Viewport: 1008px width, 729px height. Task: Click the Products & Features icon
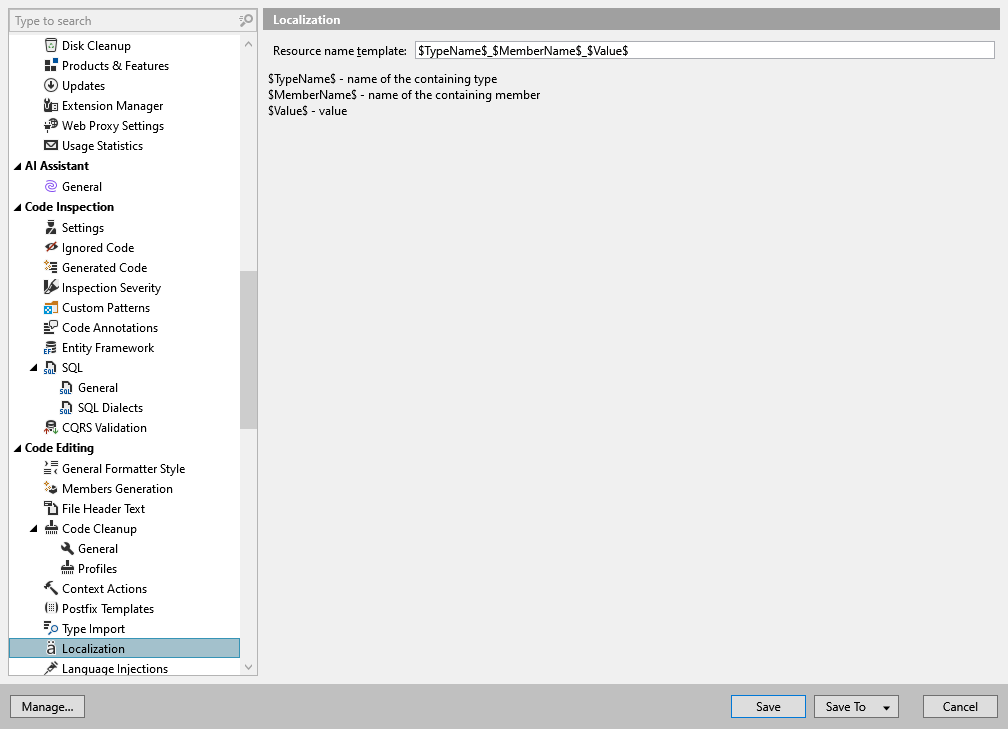pyautogui.click(x=51, y=65)
